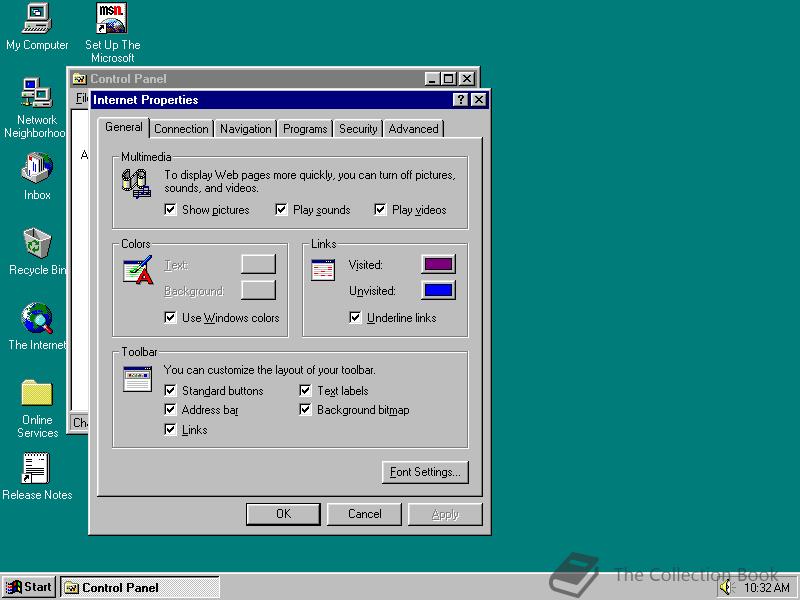Screen dimensions: 800x600
Task: Pick the Unvisited link blue color
Action: pos(438,290)
